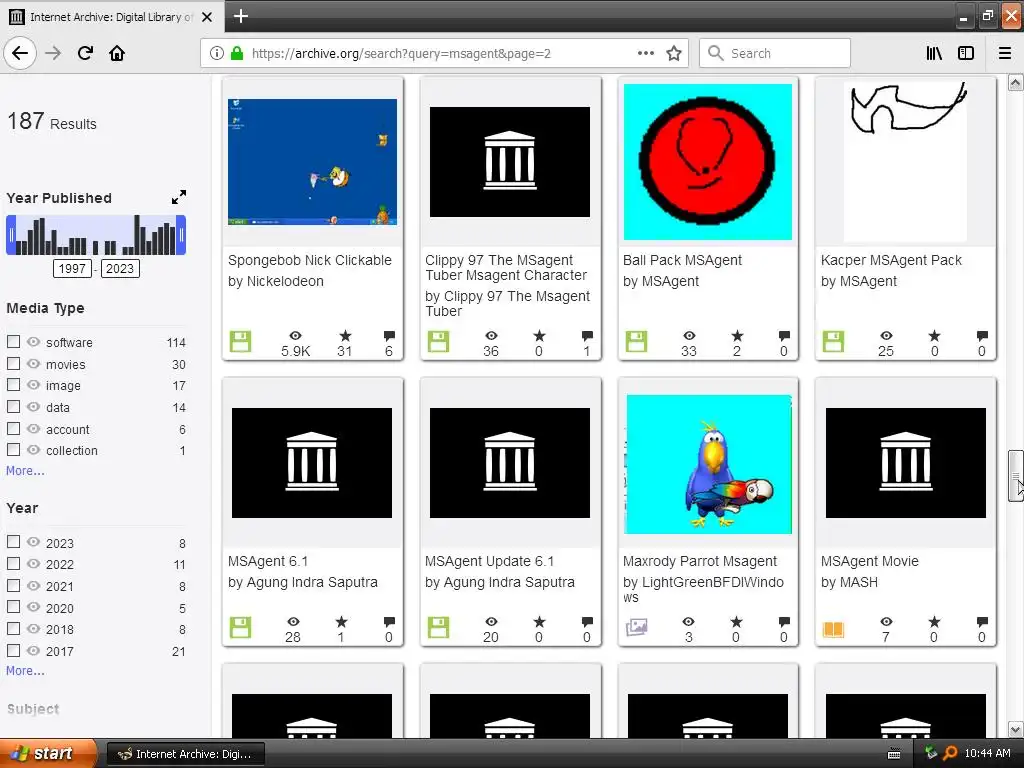This screenshot has height=768, width=1024.
Task: Open the Library bookshelf icon
Action: coord(934,54)
